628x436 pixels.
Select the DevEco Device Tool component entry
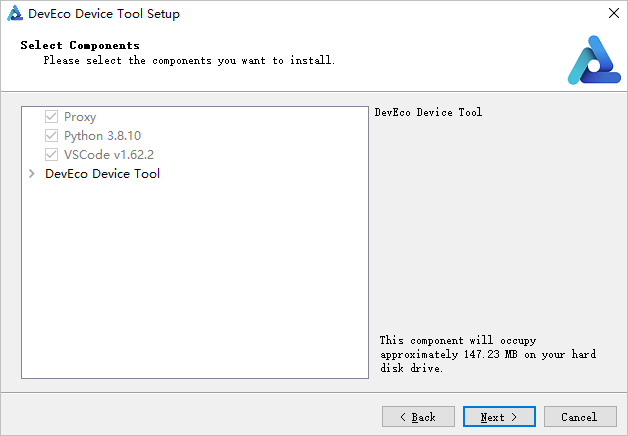[x=102, y=174]
